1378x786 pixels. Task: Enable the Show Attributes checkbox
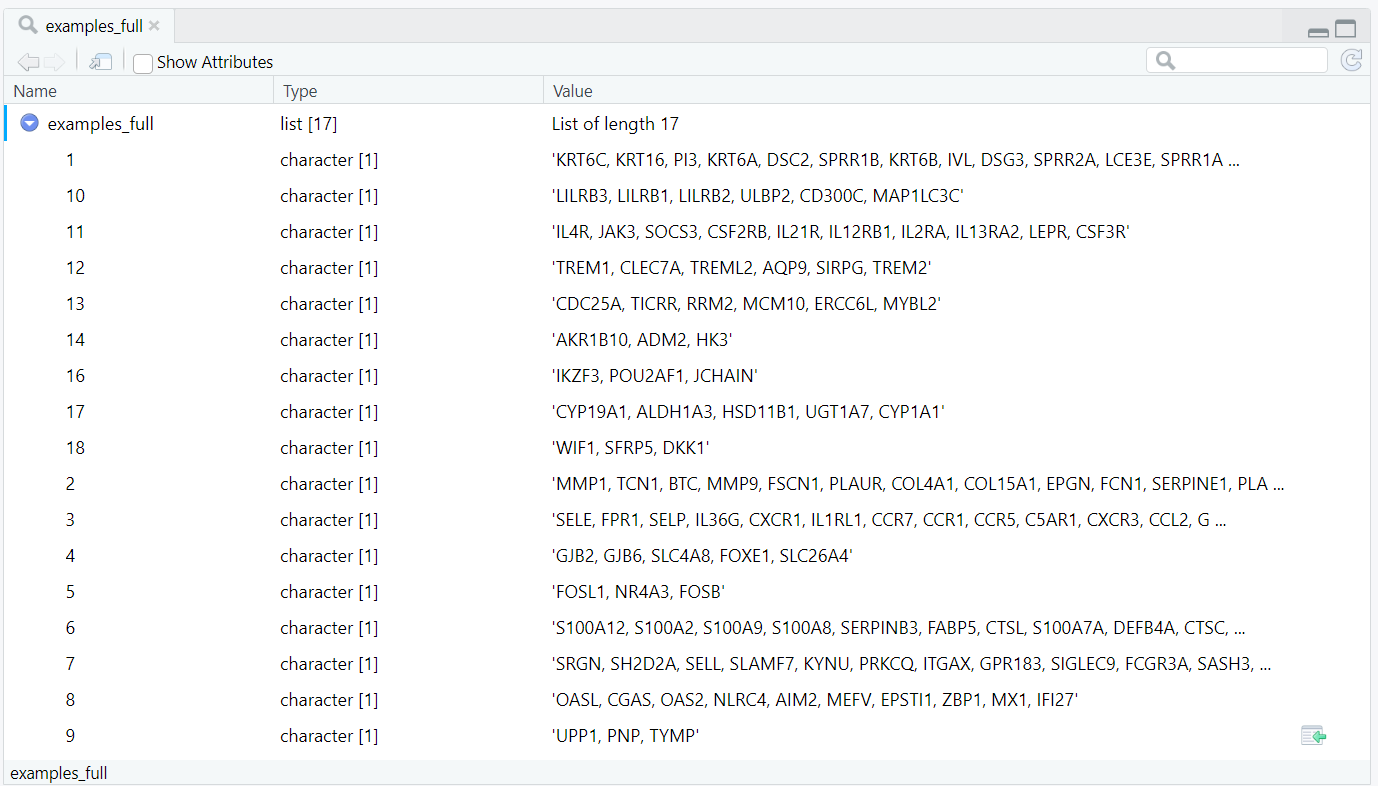coord(143,63)
